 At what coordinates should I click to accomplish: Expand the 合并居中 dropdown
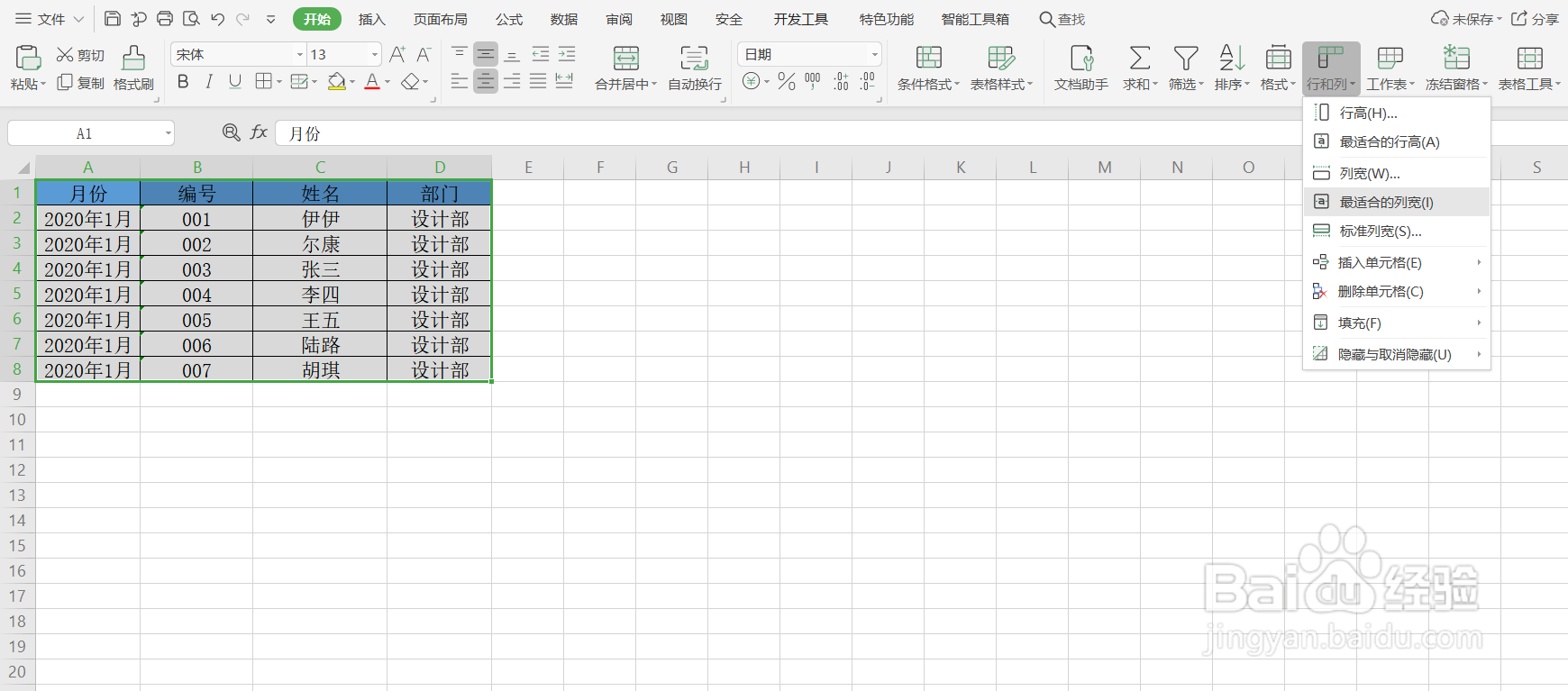654,84
